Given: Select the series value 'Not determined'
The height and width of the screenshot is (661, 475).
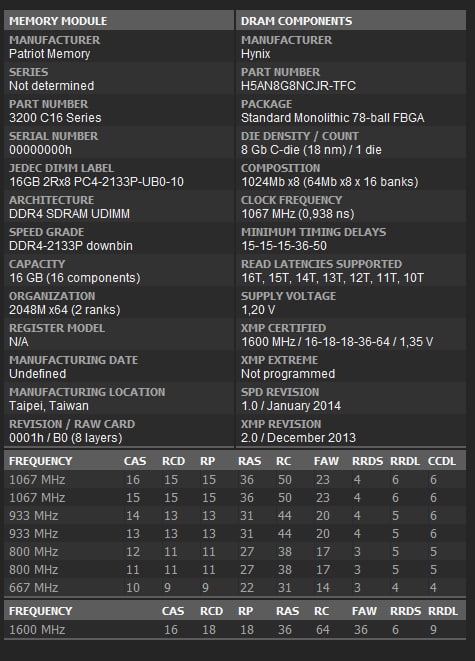Looking at the screenshot, I should [x=51, y=86].
